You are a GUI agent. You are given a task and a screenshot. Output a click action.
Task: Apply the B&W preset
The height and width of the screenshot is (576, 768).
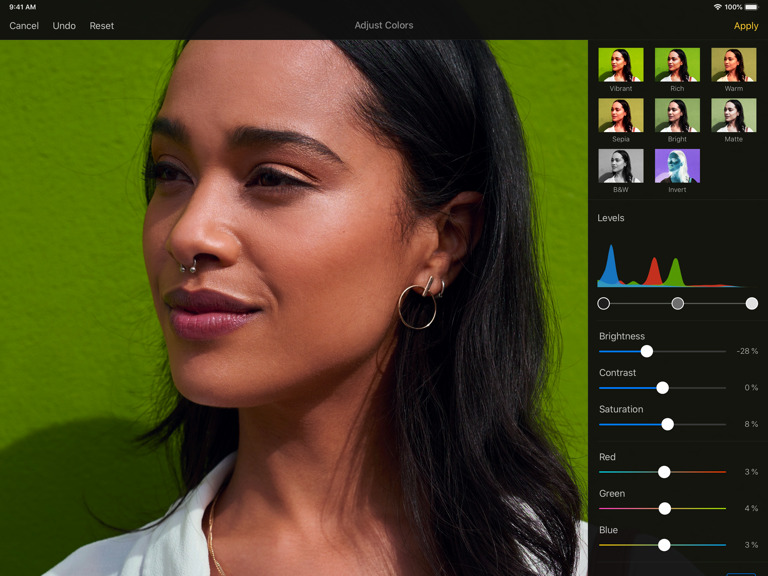[620, 166]
